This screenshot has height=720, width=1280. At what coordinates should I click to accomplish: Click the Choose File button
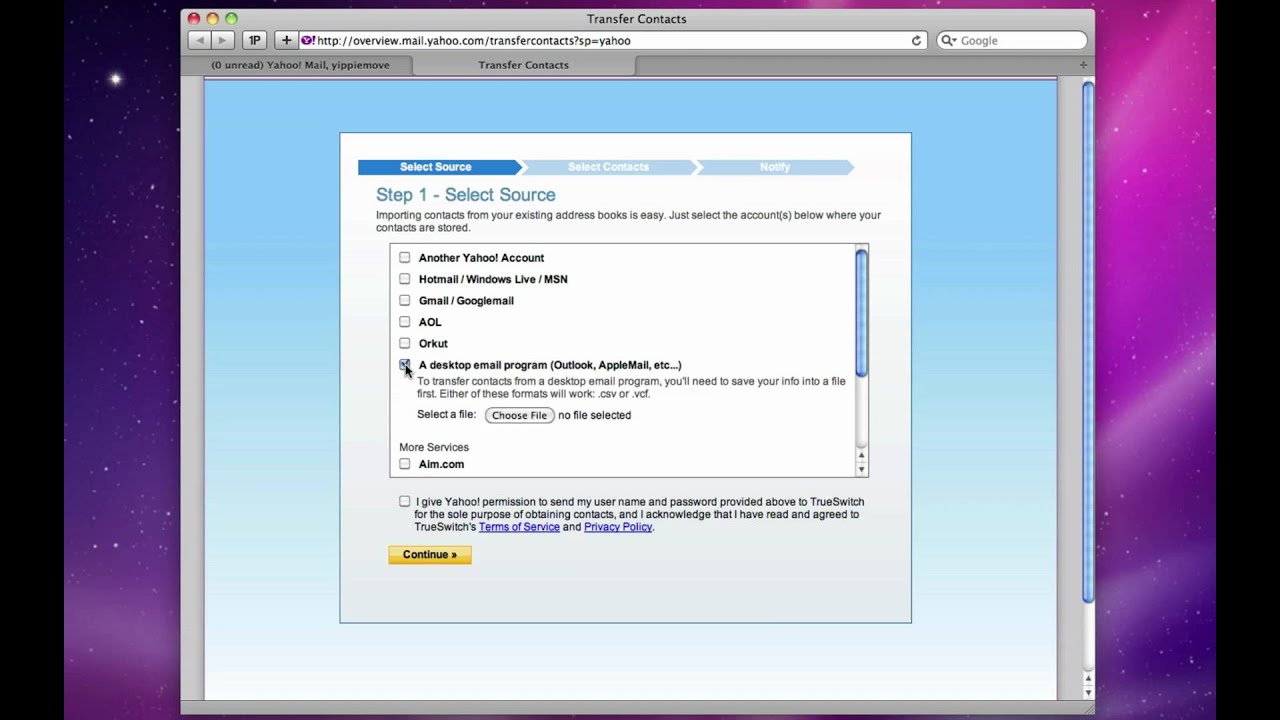[x=519, y=415]
